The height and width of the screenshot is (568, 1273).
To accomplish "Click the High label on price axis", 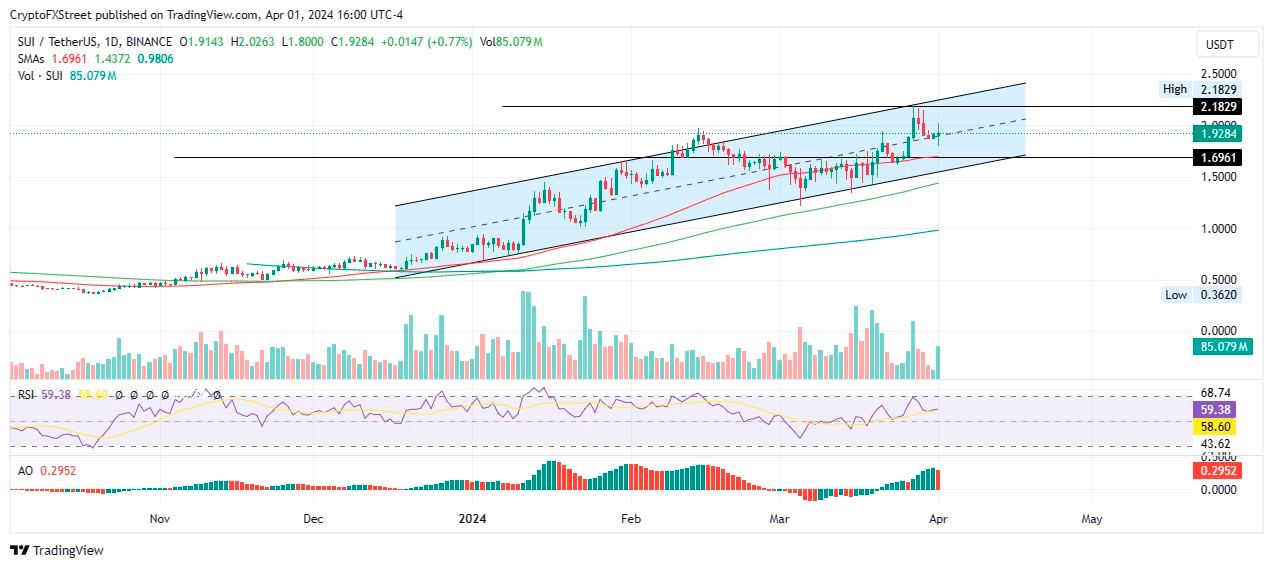I will 1174,90.
